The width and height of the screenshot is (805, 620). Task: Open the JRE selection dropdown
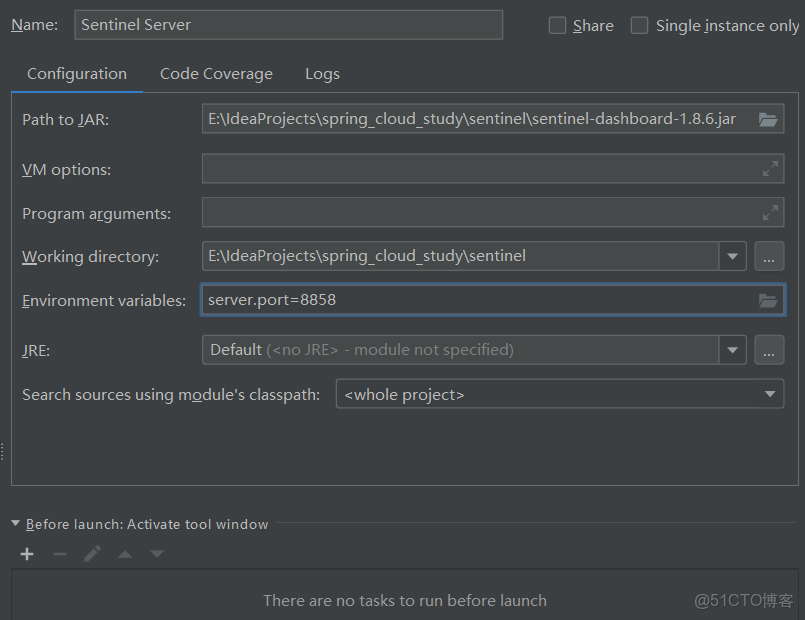point(733,350)
